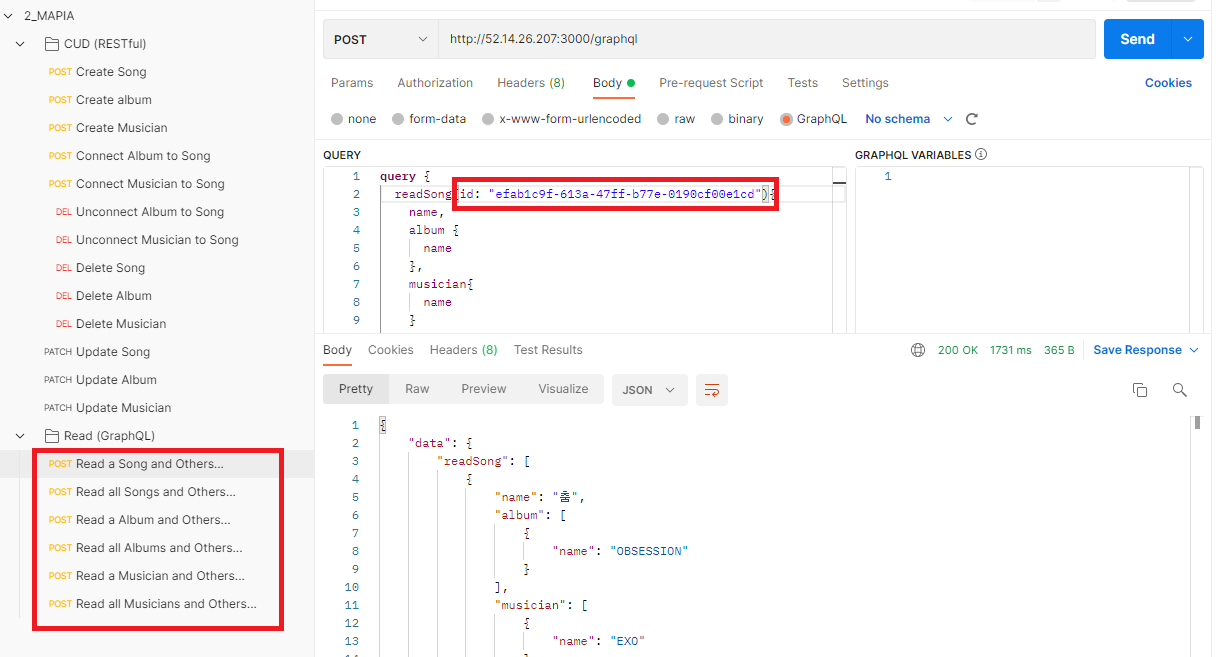
Task: Switch response view to Raw
Action: click(x=417, y=389)
